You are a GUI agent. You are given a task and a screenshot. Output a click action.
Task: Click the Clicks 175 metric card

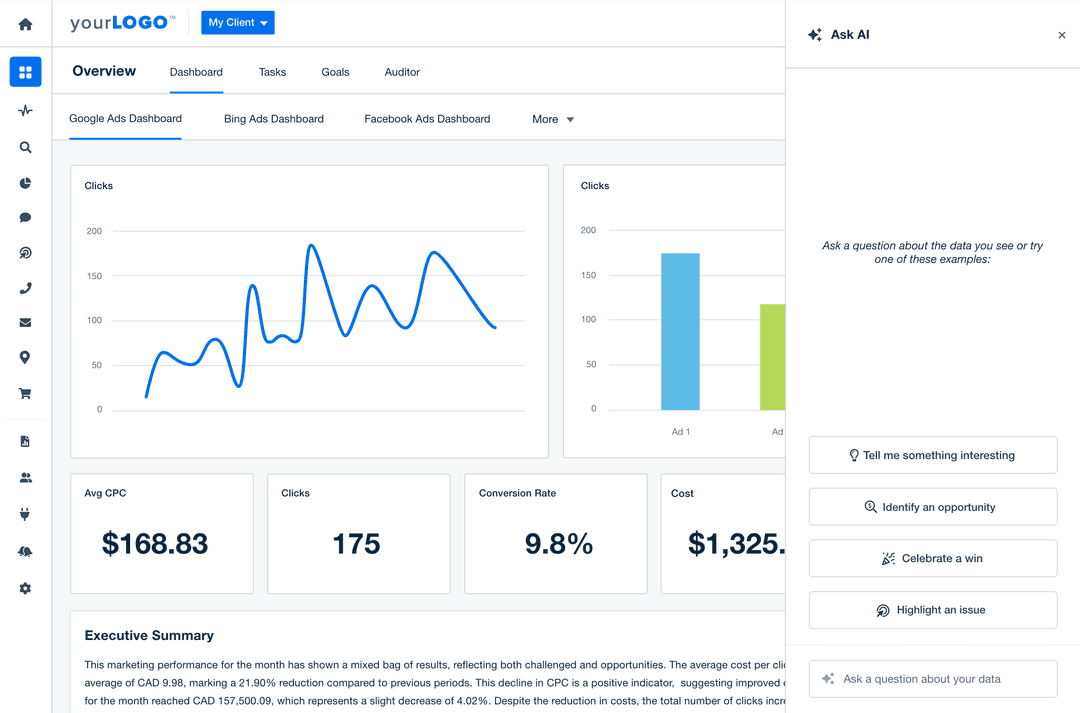[359, 533]
